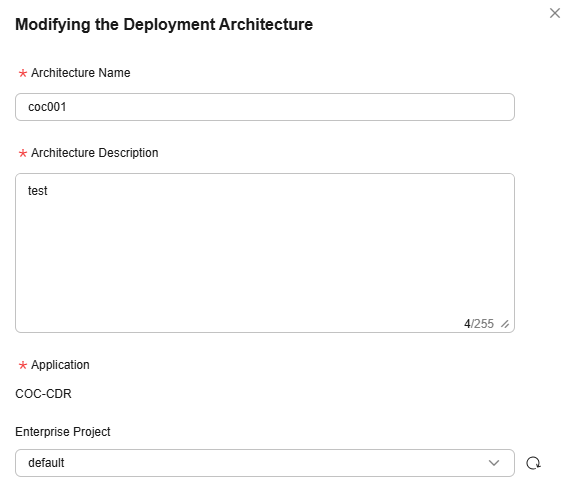Image resolution: width=570 pixels, height=498 pixels.
Task: Open the Enterprise Project combo box
Action: [265, 463]
